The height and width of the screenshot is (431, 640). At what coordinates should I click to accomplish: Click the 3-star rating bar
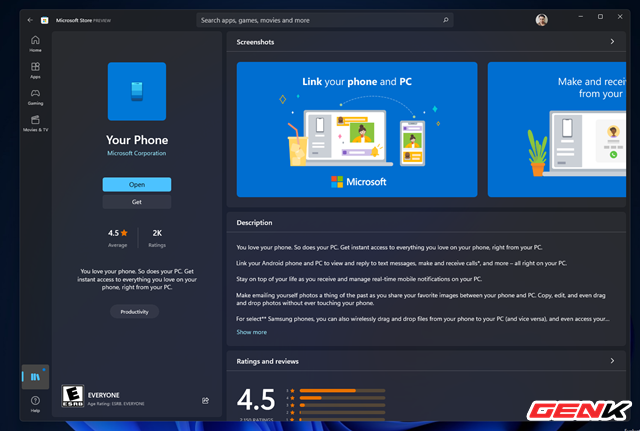tap(342, 405)
